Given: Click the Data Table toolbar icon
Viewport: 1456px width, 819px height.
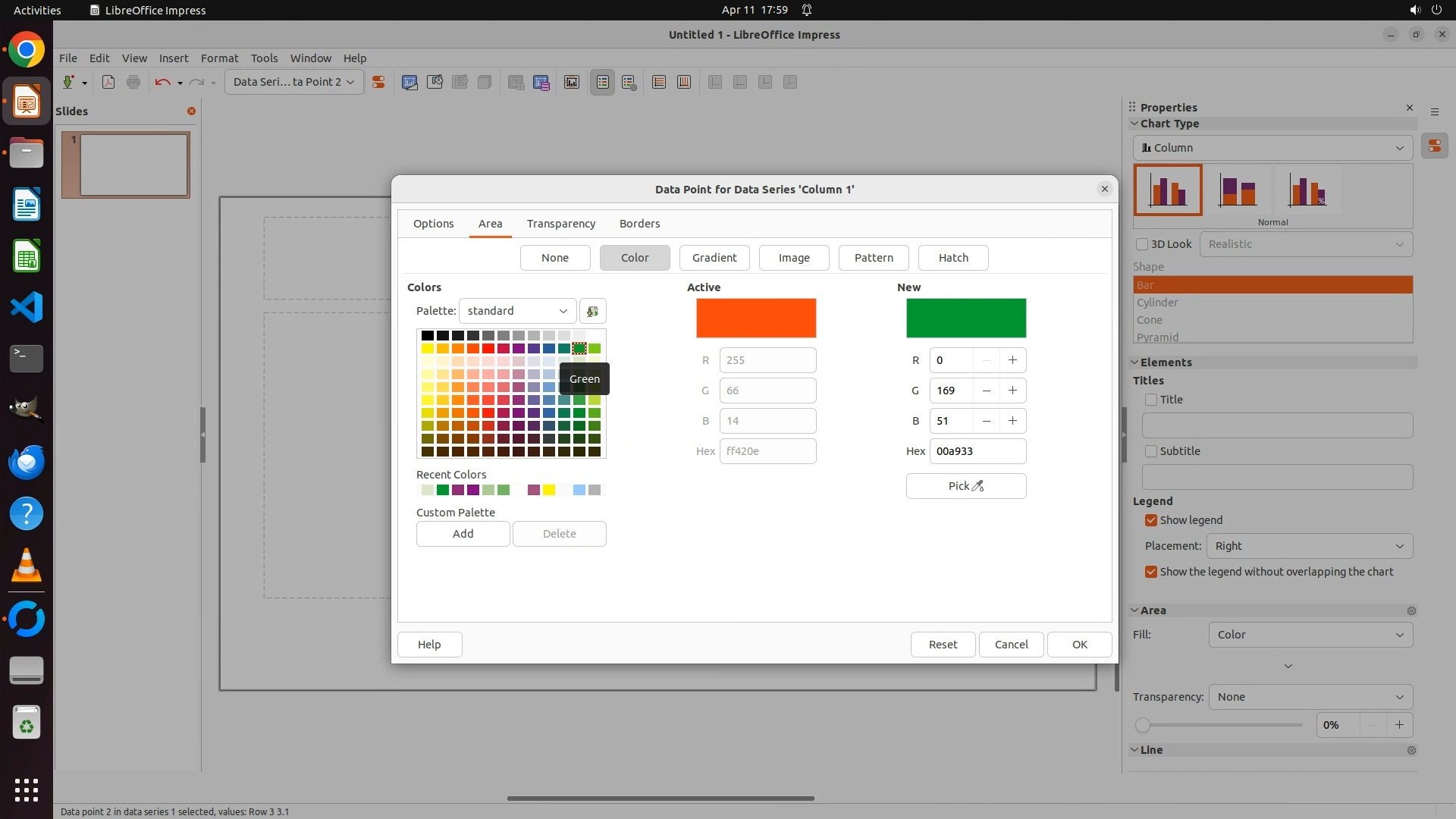Looking at the screenshot, I should 541,82.
